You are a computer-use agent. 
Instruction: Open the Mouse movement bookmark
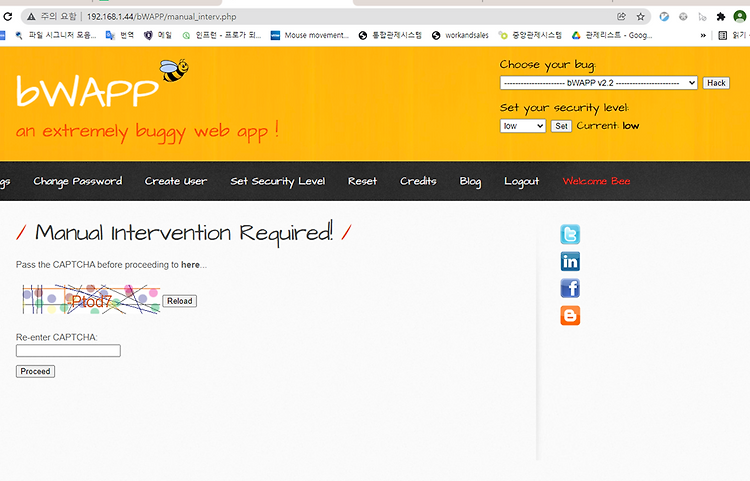[309, 35]
